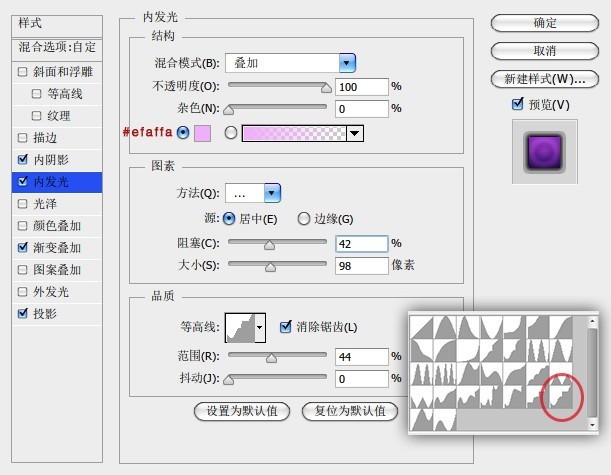Select 渐变叠加 in the styles list
This screenshot has width=611, height=475.
click(x=57, y=248)
